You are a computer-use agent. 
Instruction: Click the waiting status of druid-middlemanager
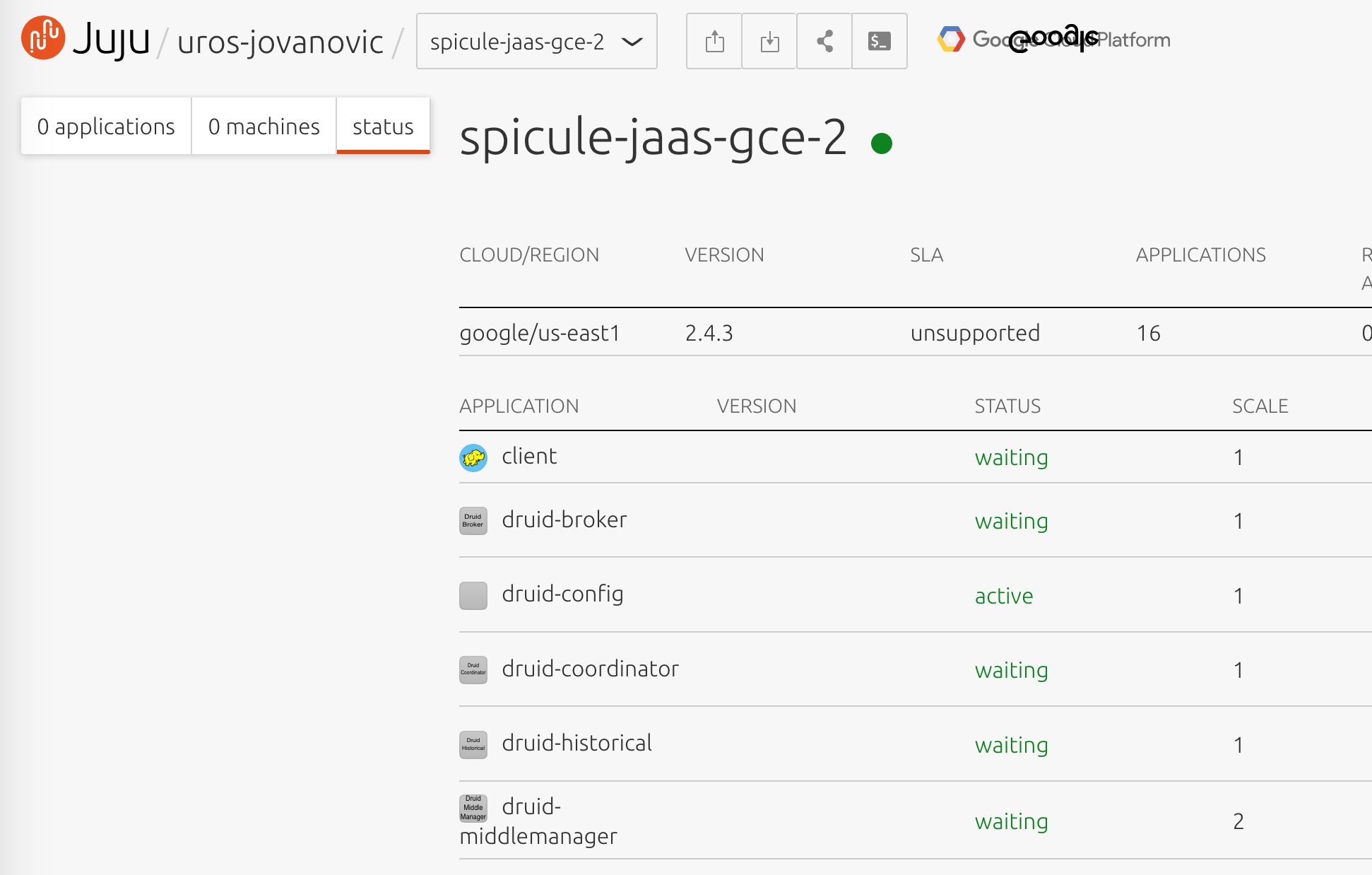click(1011, 822)
